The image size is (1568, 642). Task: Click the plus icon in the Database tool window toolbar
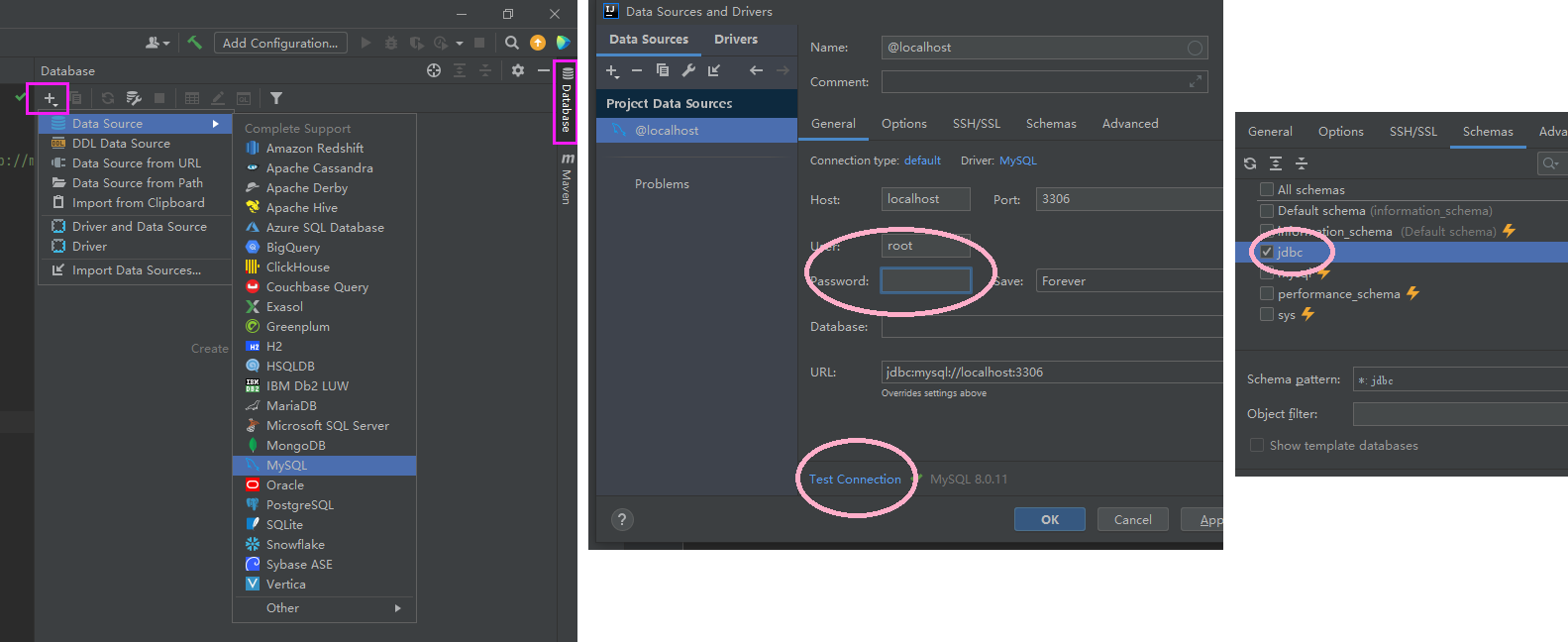tap(50, 98)
